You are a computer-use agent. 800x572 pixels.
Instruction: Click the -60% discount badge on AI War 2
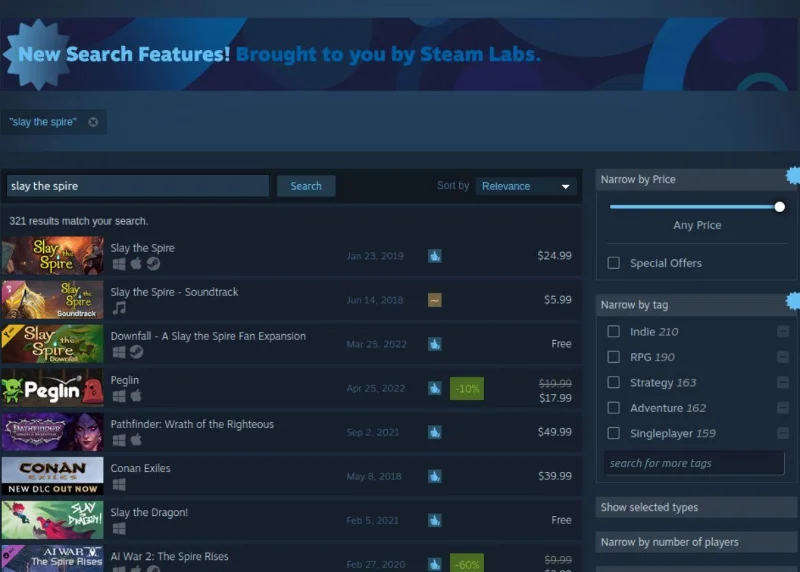(467, 563)
